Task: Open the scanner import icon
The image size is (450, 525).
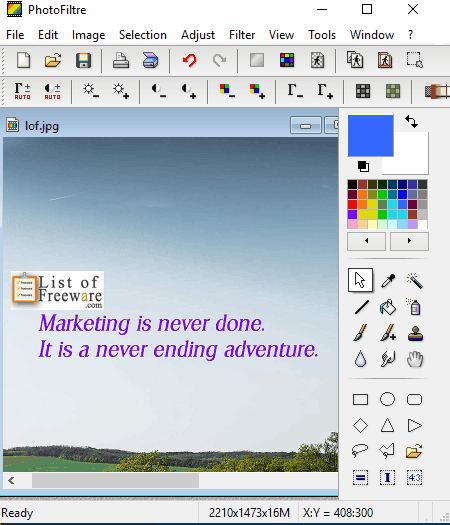Action: (150, 61)
